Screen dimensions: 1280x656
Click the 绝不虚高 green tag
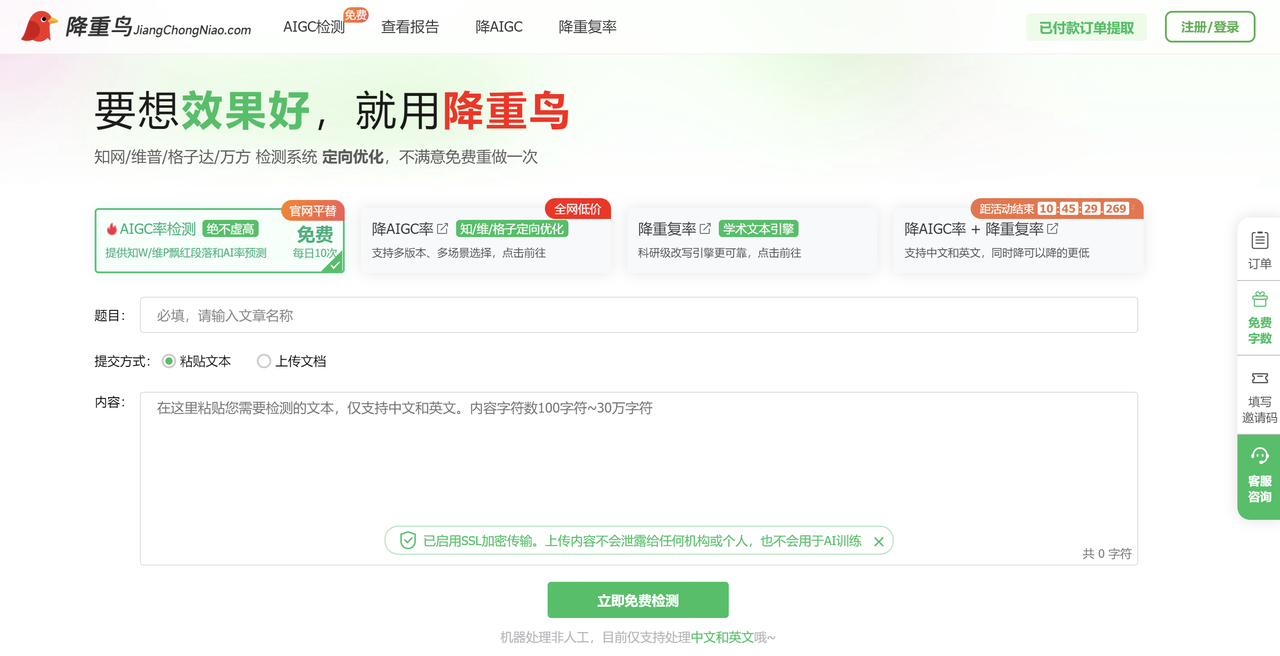pyautogui.click(x=230, y=229)
